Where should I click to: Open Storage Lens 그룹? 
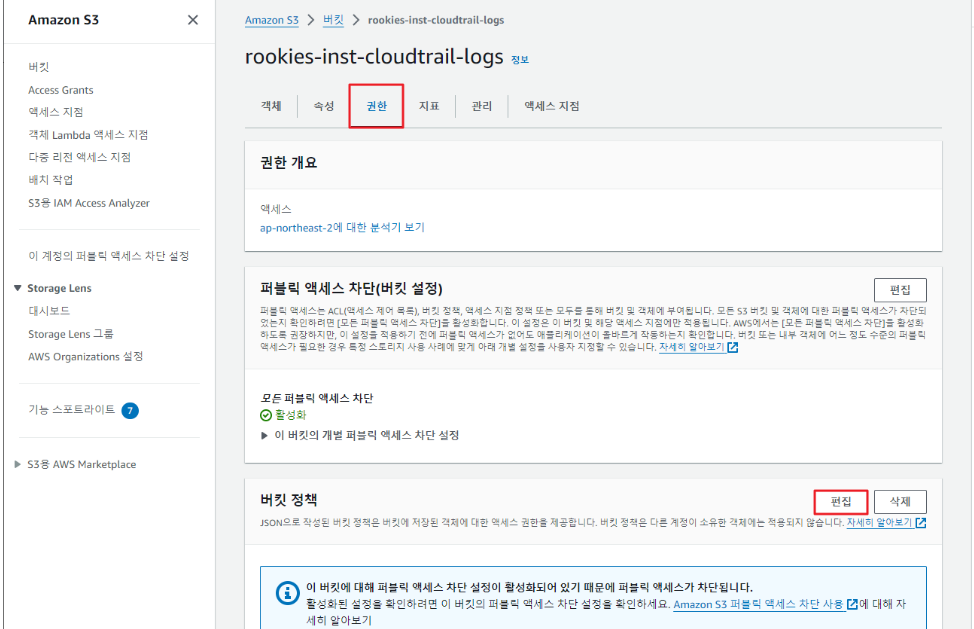click(71, 334)
